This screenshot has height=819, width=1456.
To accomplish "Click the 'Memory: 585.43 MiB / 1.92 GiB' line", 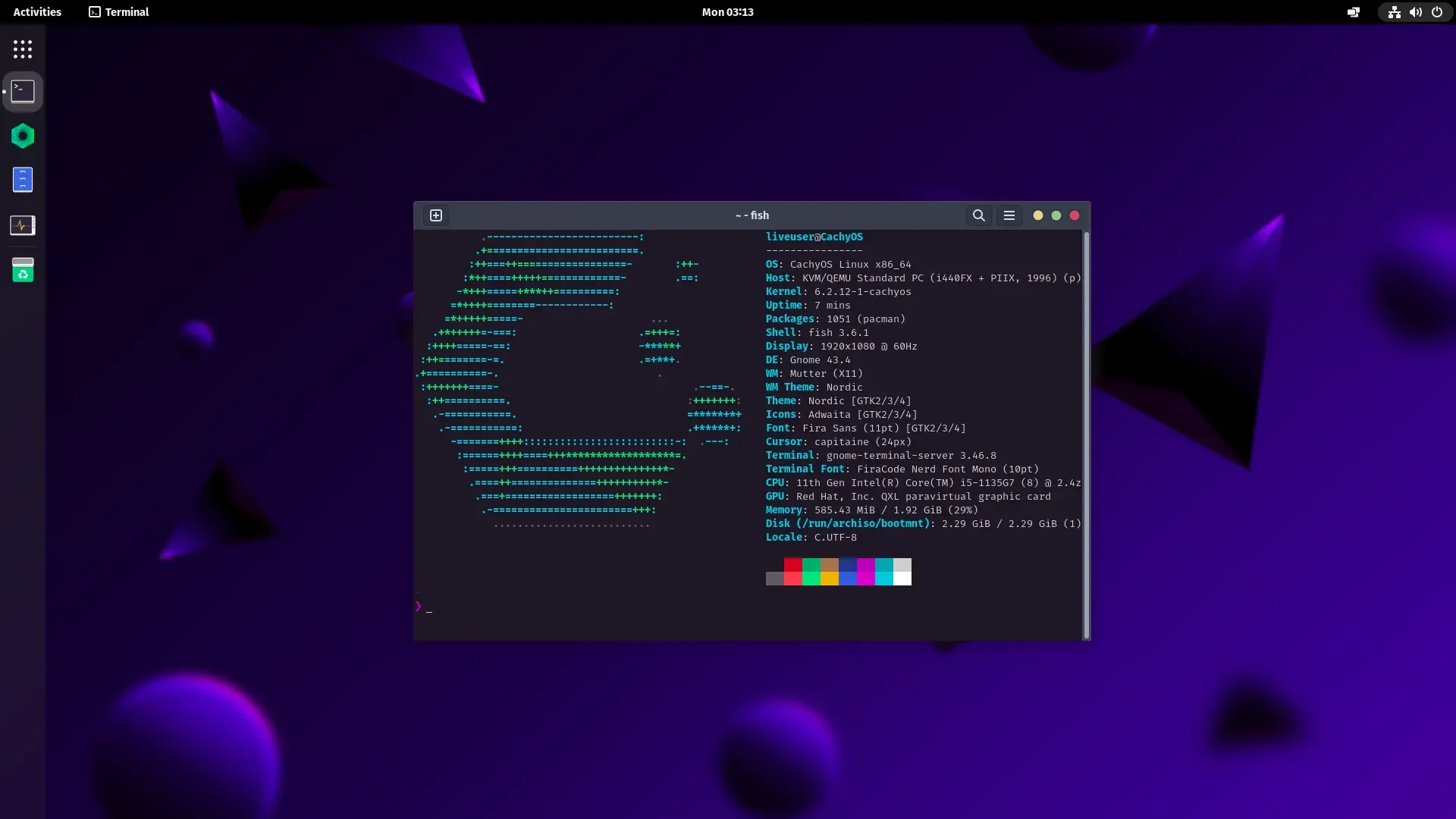I will point(871,510).
